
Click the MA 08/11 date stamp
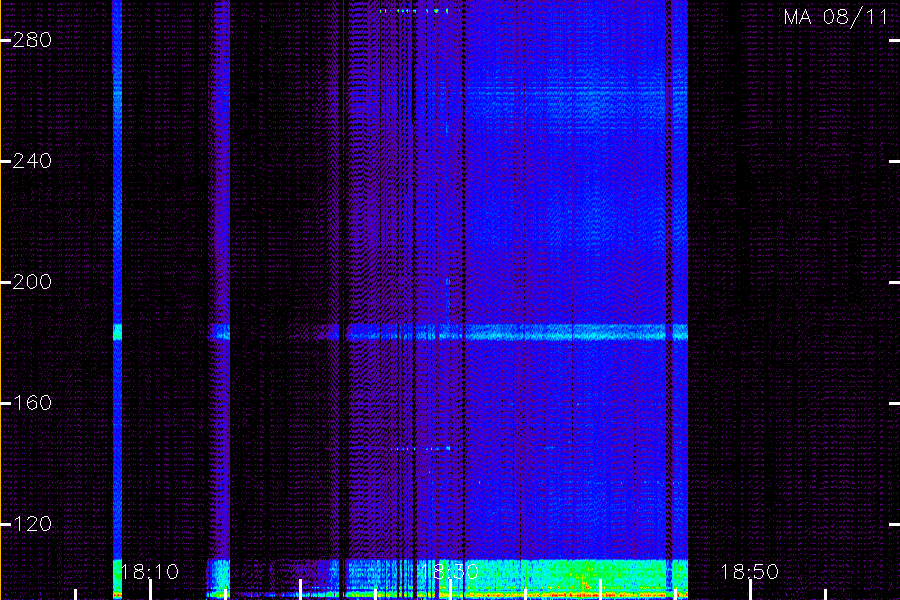tap(836, 17)
